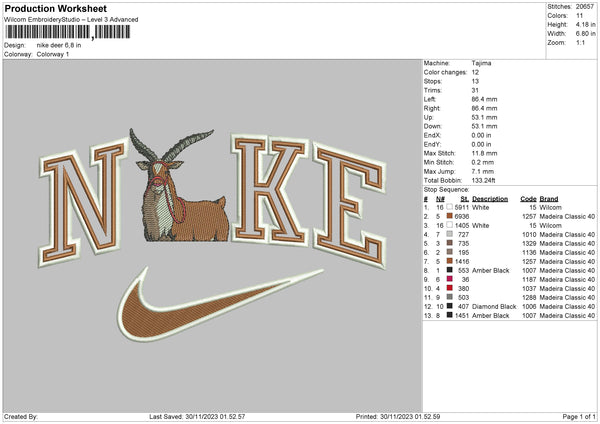Click code 1187 in the stop sequence
The height and width of the screenshot is (424, 600).
point(529,279)
